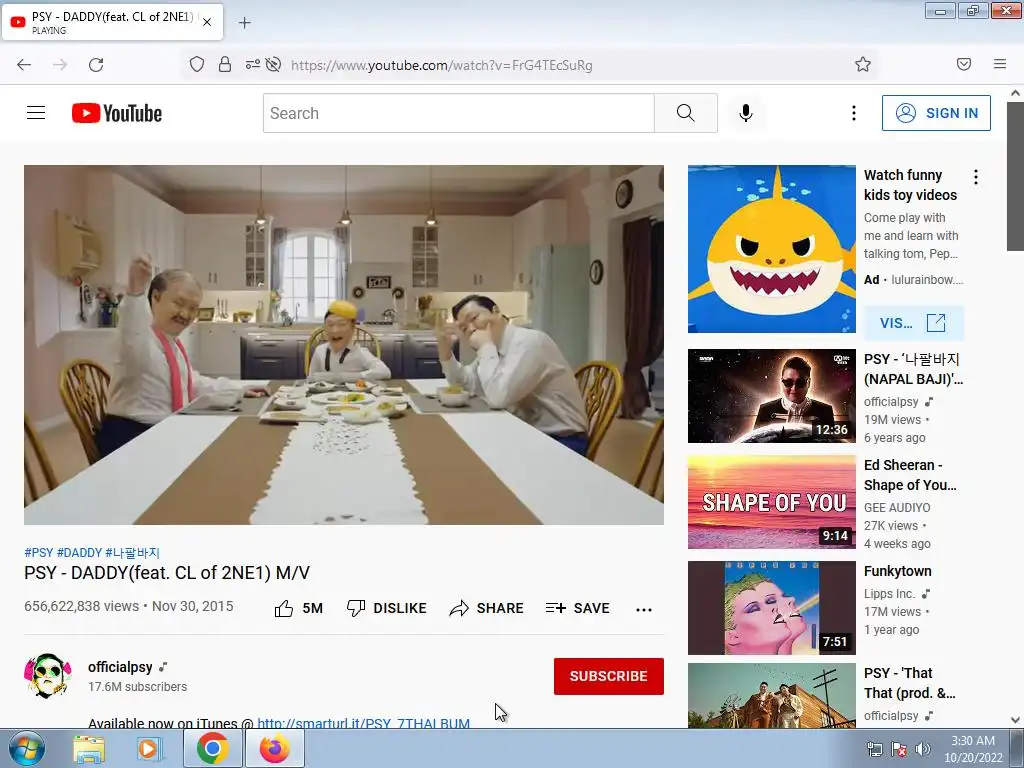The height and width of the screenshot is (768, 1024).
Task: Open the baby shark ad thumbnail
Action: pos(771,249)
